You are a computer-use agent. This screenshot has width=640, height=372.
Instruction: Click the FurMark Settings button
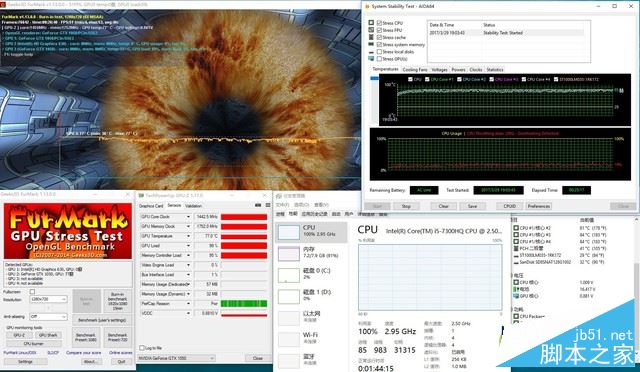25,362
